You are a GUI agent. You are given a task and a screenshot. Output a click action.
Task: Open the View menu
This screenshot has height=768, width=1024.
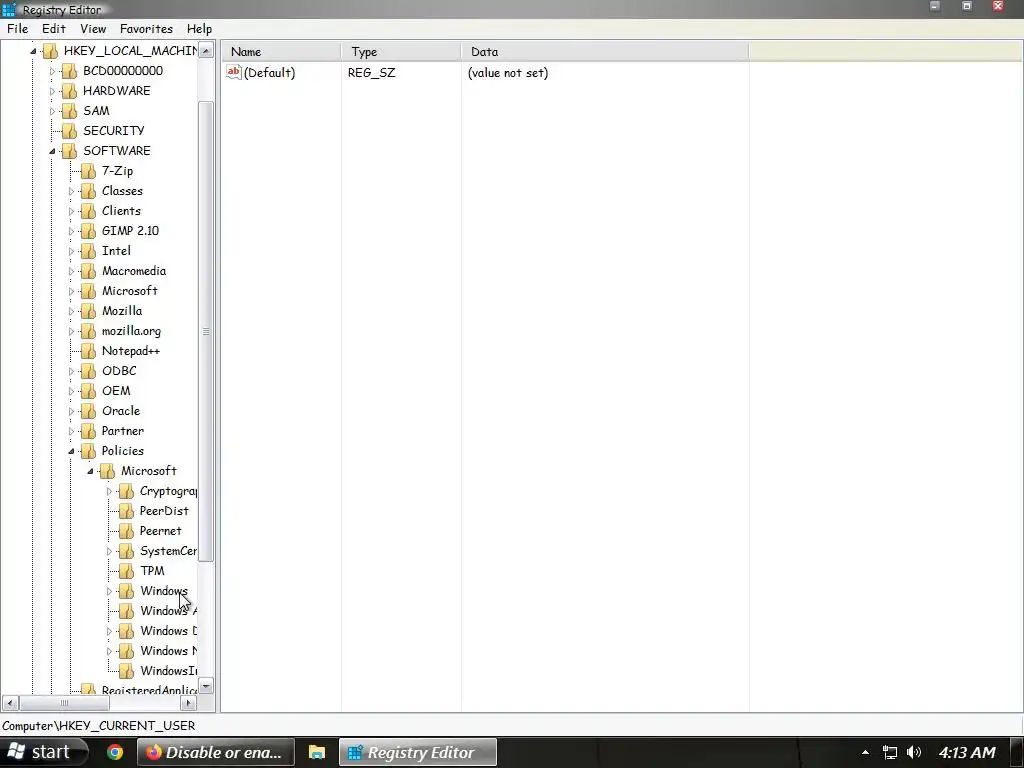(93, 29)
